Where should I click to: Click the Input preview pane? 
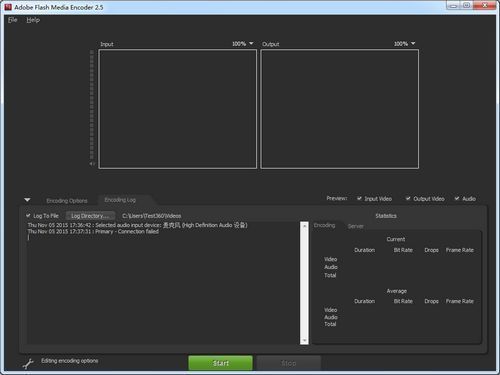tap(178, 109)
